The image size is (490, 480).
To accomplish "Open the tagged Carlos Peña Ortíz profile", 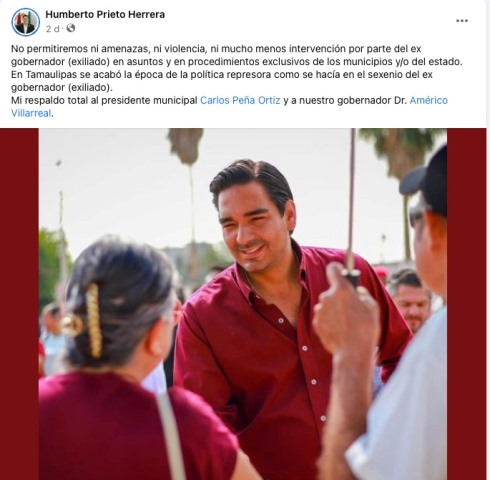I will click(x=240, y=100).
